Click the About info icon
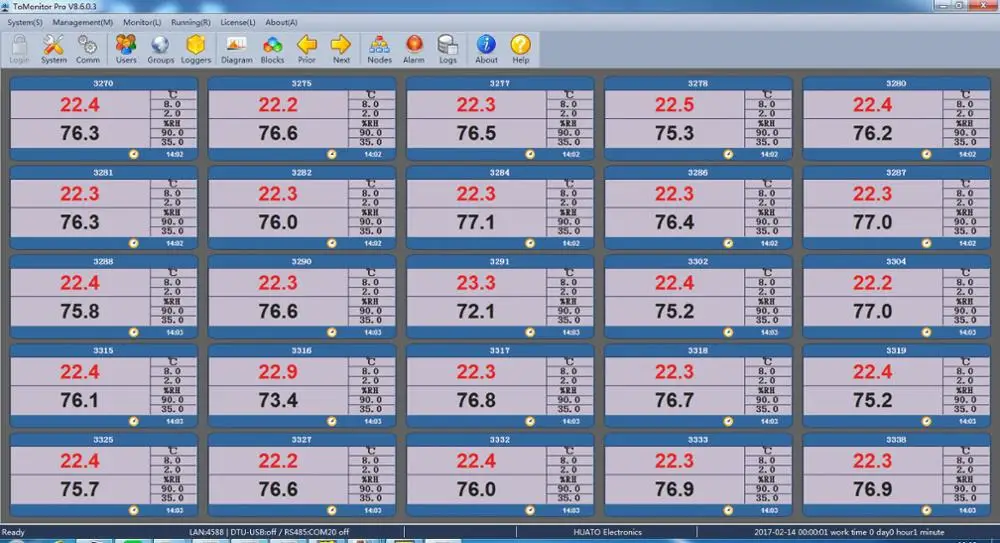This screenshot has width=1000, height=543. pos(486,47)
